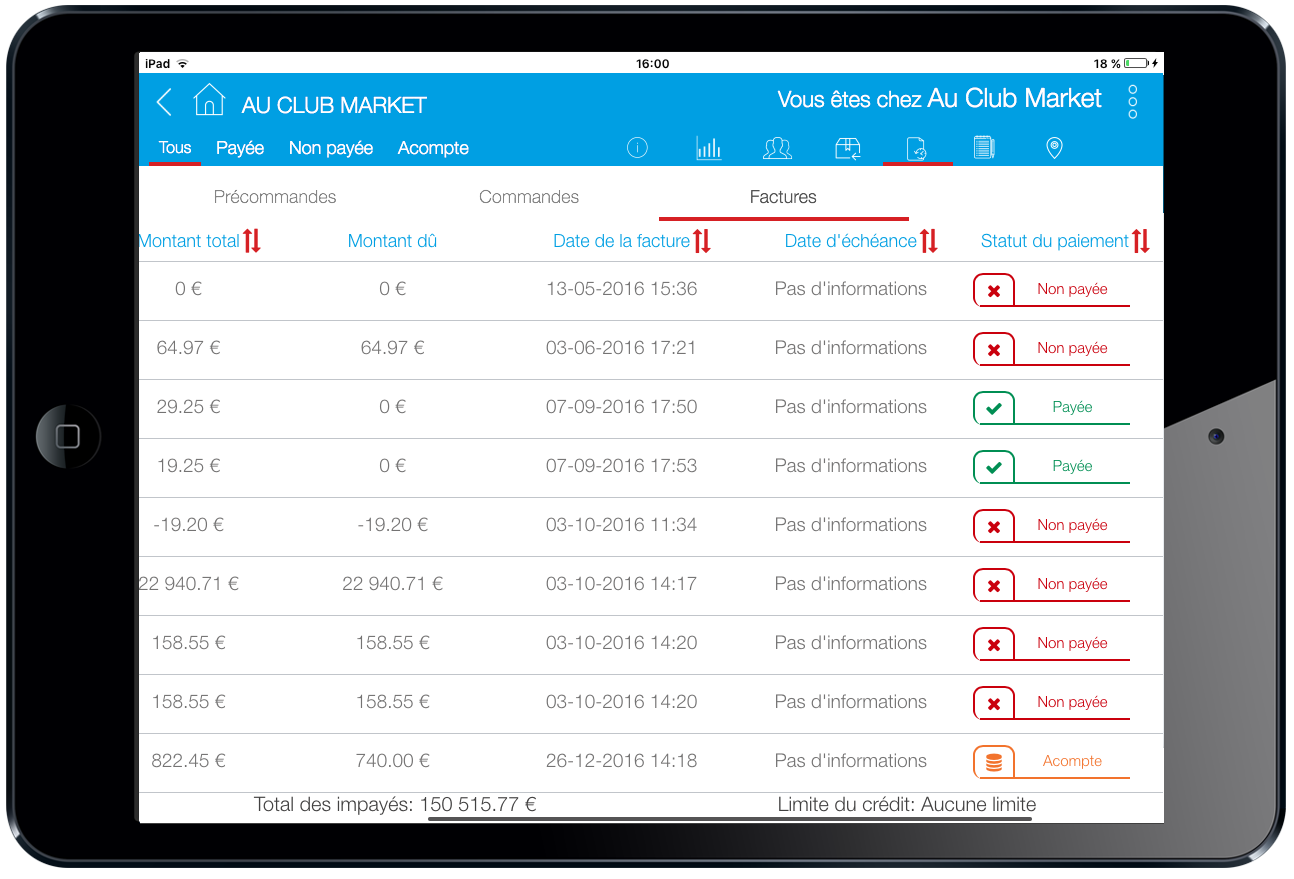Tap the Wi-Fi icon in the status bar
1294x879 pixels.
coord(183,63)
